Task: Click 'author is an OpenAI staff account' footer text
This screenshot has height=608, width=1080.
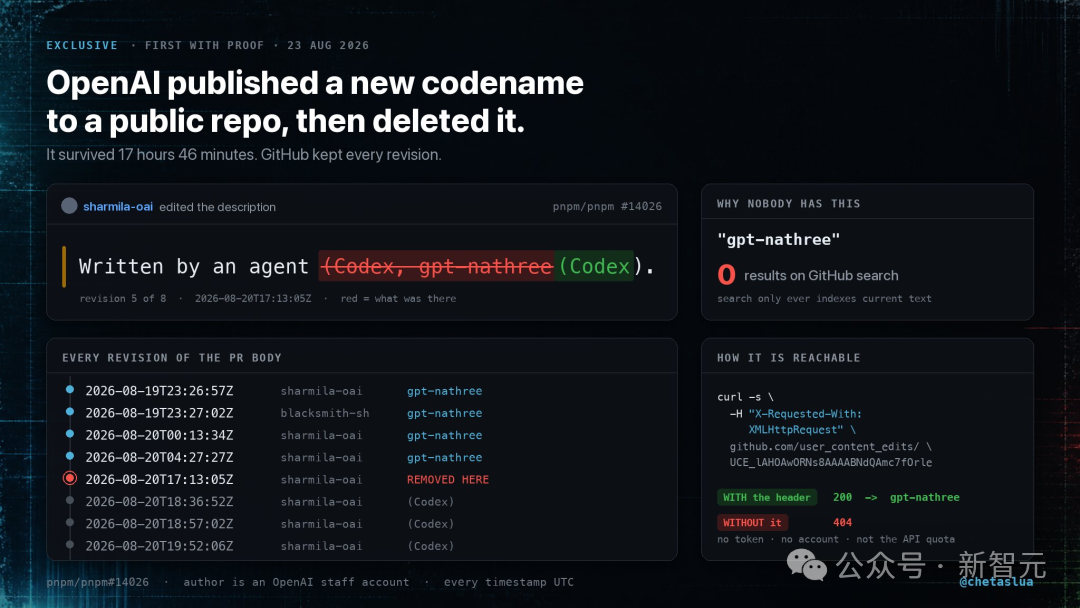Action: click(x=296, y=582)
